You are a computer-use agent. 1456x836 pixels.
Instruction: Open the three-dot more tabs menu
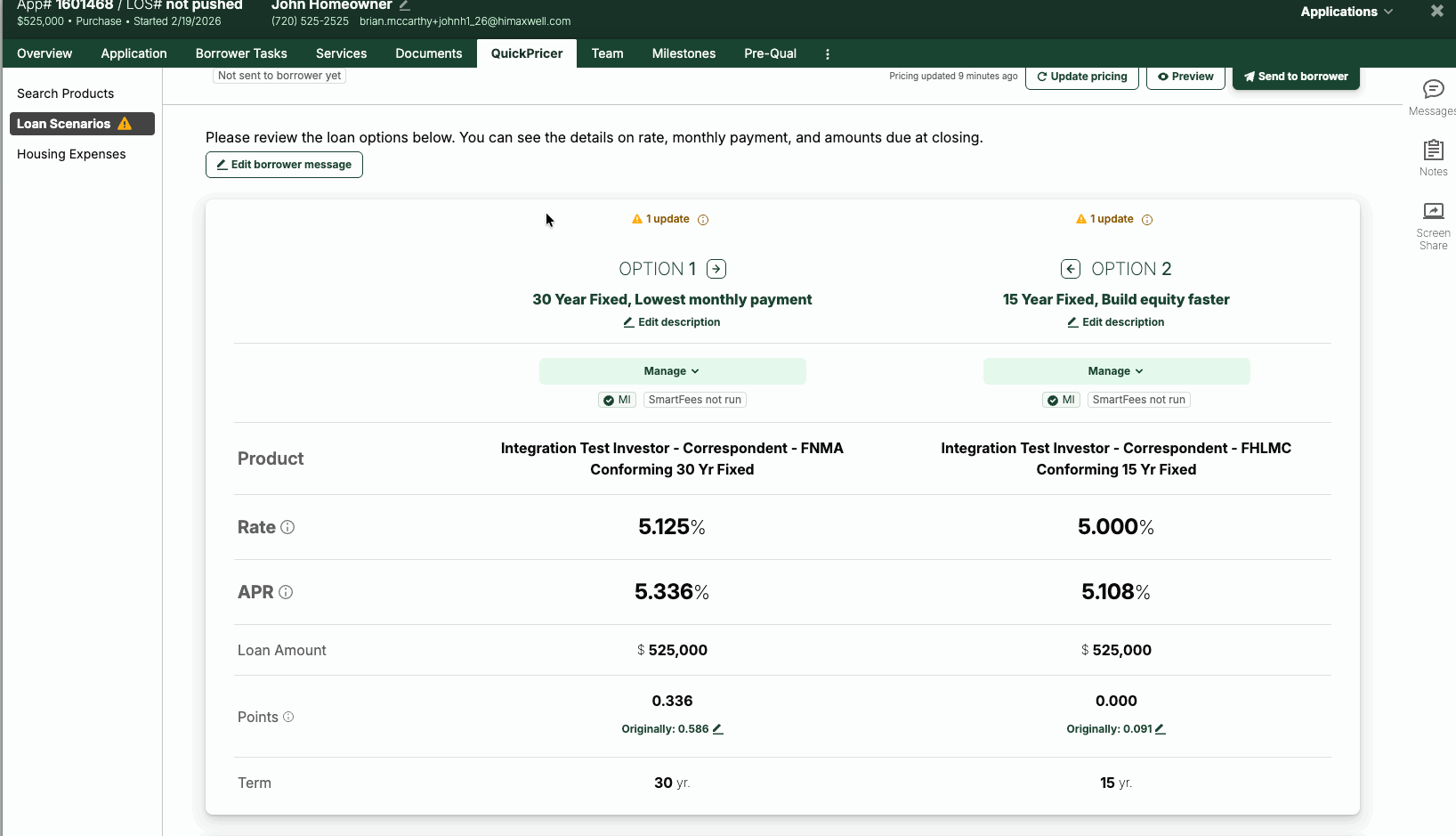[x=828, y=54]
